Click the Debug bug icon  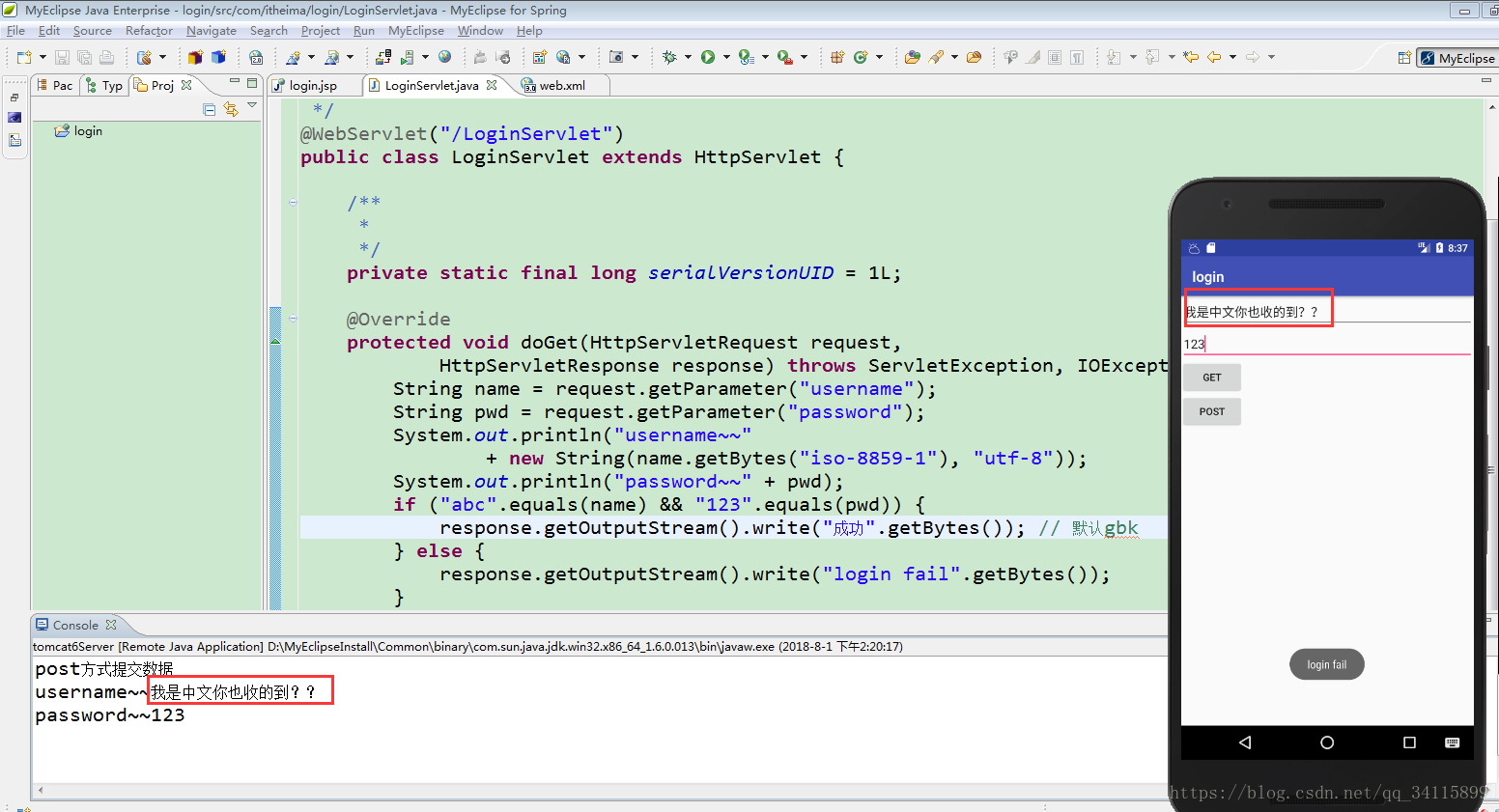click(669, 58)
